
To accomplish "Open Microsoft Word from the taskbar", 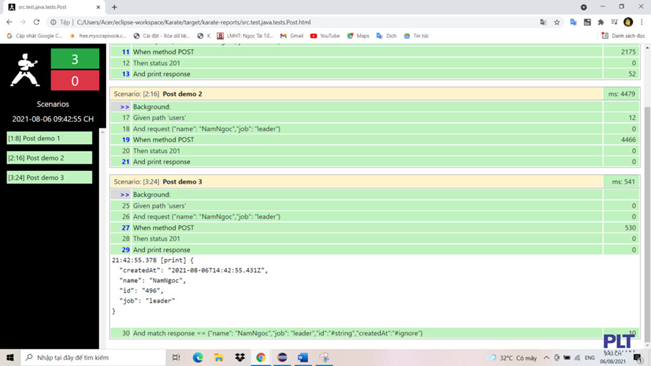I will (x=303, y=357).
